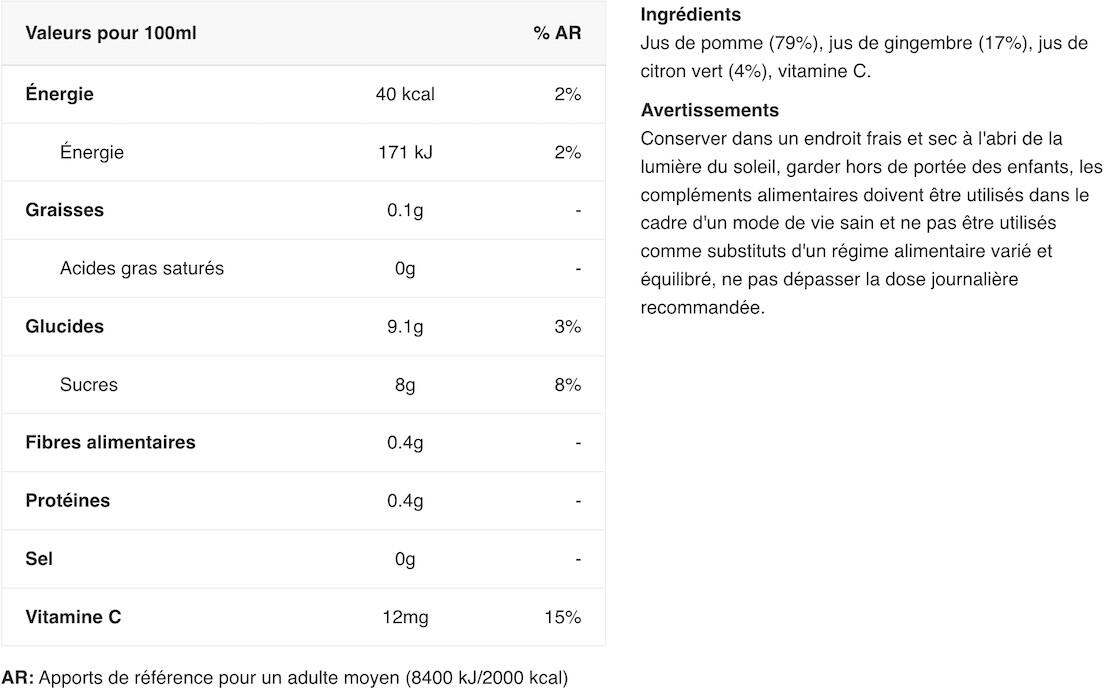Click the 'Vitamine C' row label
This screenshot has height=700, width=1113.
[x=73, y=617]
